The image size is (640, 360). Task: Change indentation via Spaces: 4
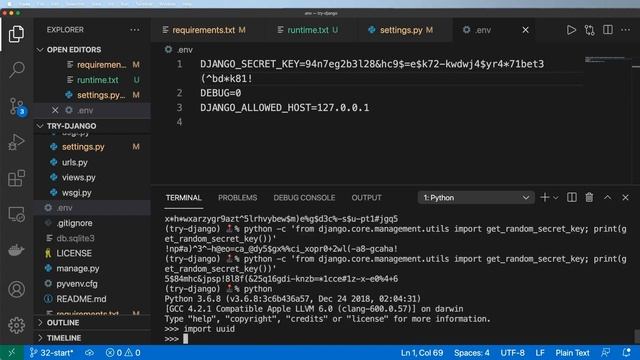coord(471,353)
